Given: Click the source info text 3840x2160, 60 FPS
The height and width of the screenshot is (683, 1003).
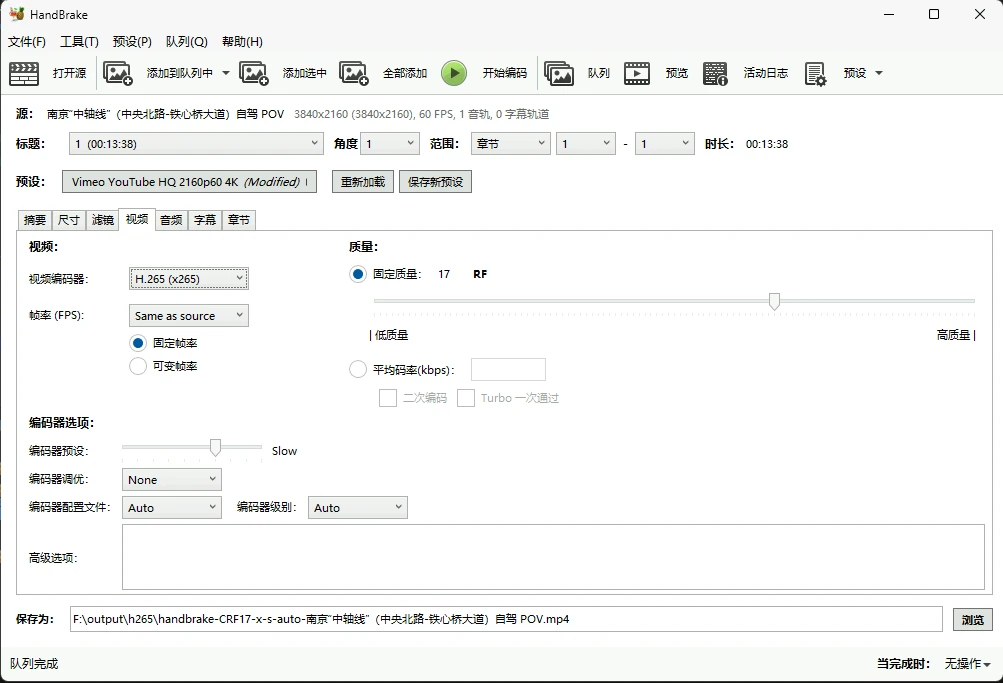Looking at the screenshot, I should [x=422, y=114].
